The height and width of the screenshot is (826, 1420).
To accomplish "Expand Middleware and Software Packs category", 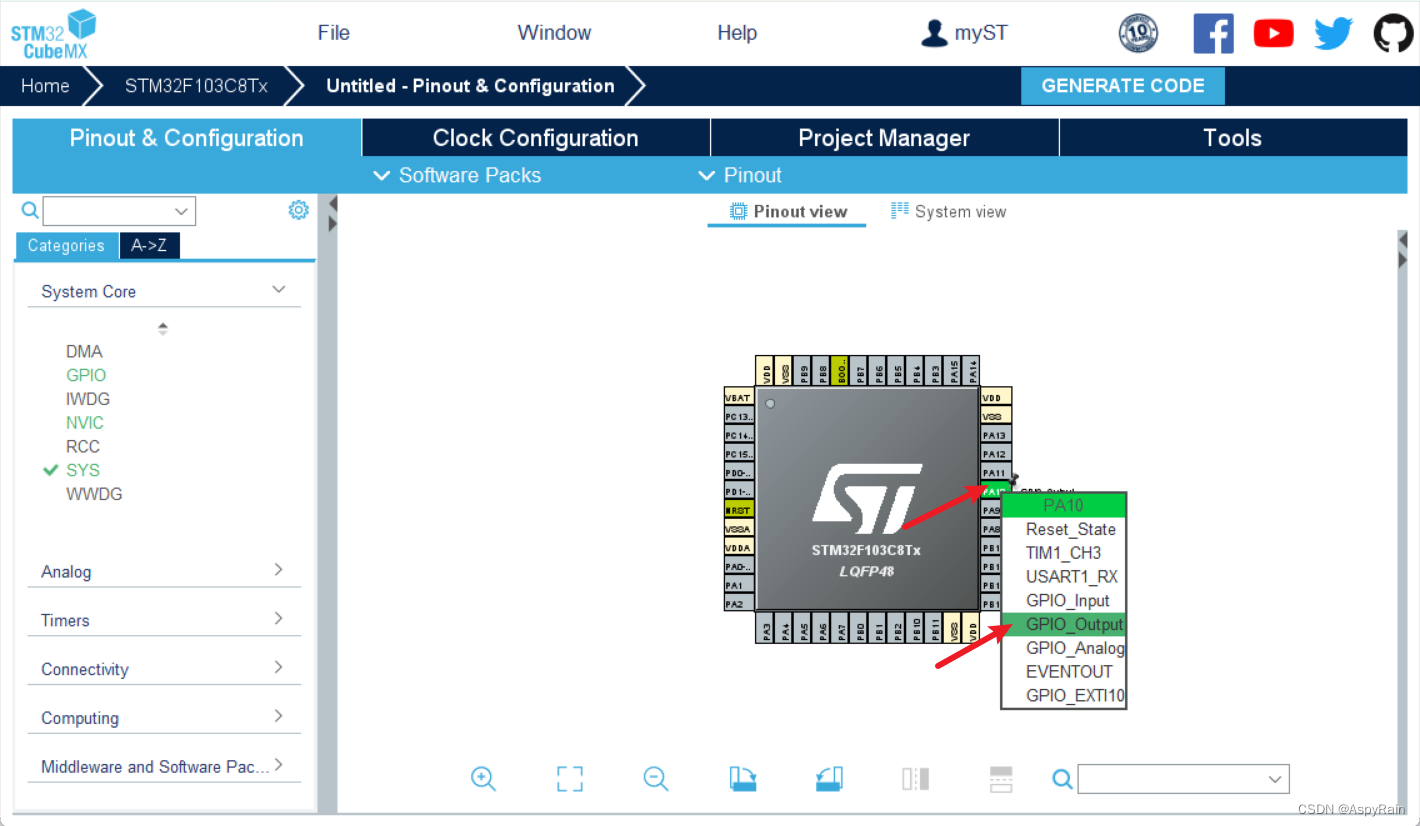I will click(x=279, y=766).
